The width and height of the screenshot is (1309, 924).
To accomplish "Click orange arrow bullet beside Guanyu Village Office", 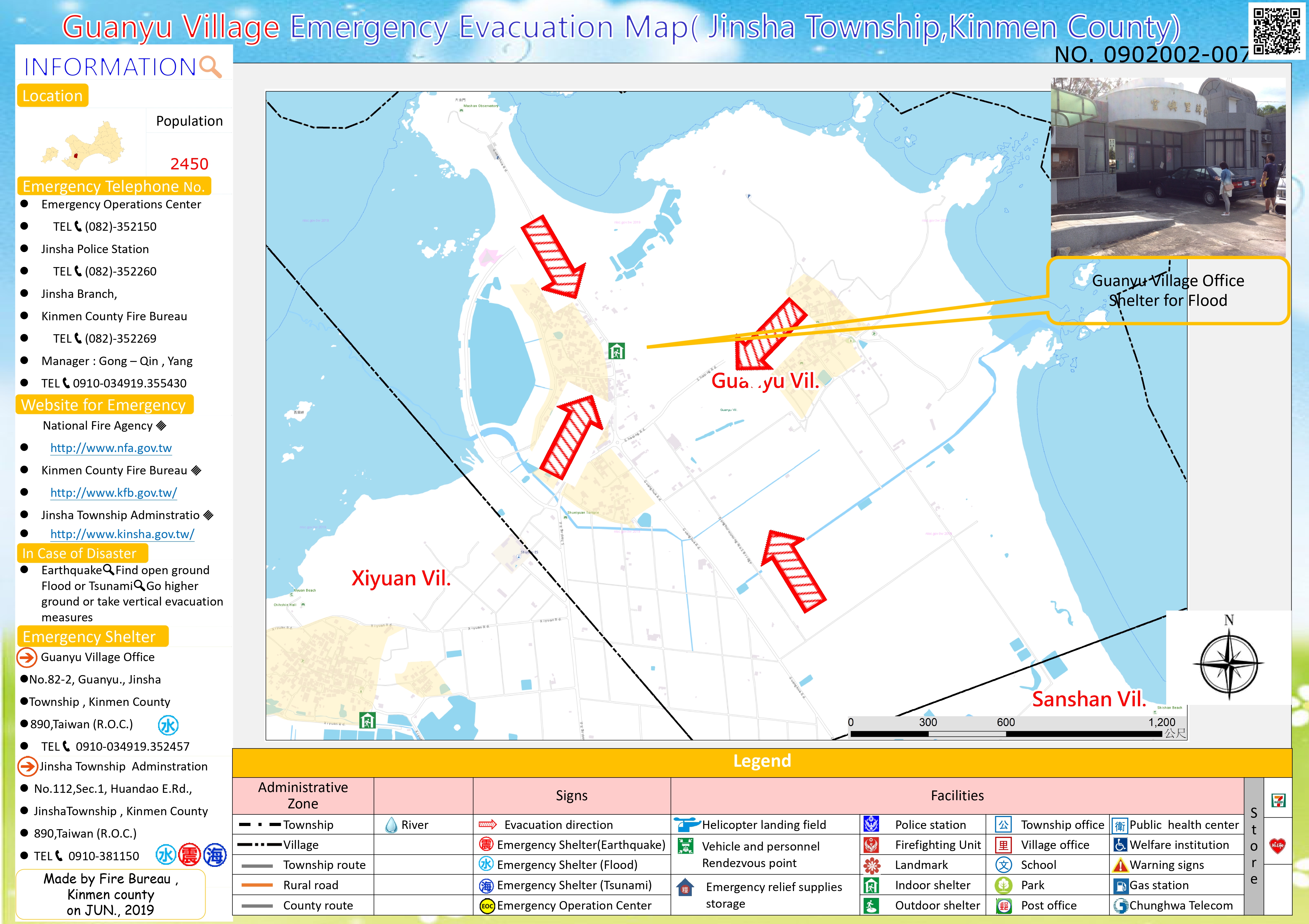I will point(27,657).
